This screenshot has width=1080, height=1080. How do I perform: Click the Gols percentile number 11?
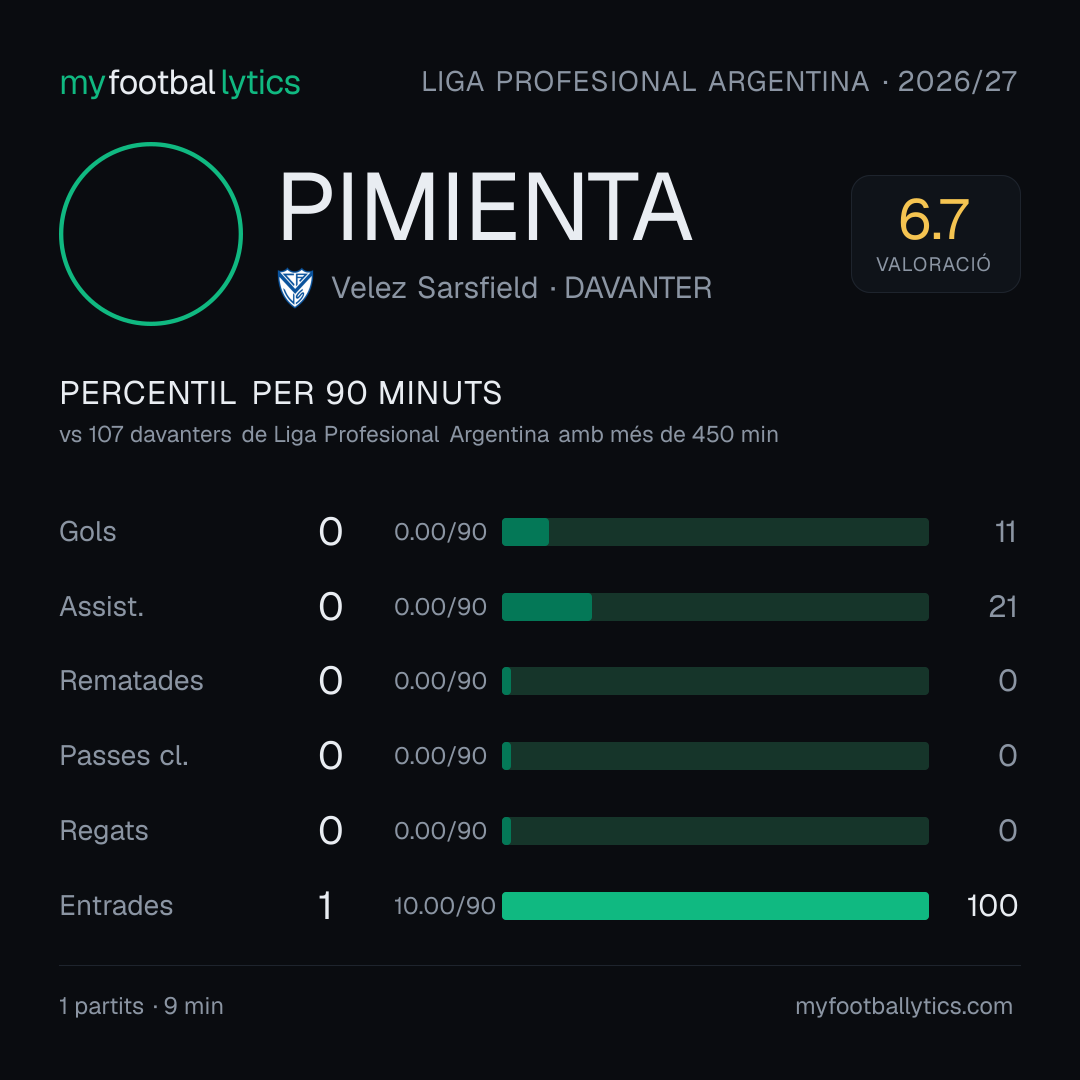(1005, 532)
